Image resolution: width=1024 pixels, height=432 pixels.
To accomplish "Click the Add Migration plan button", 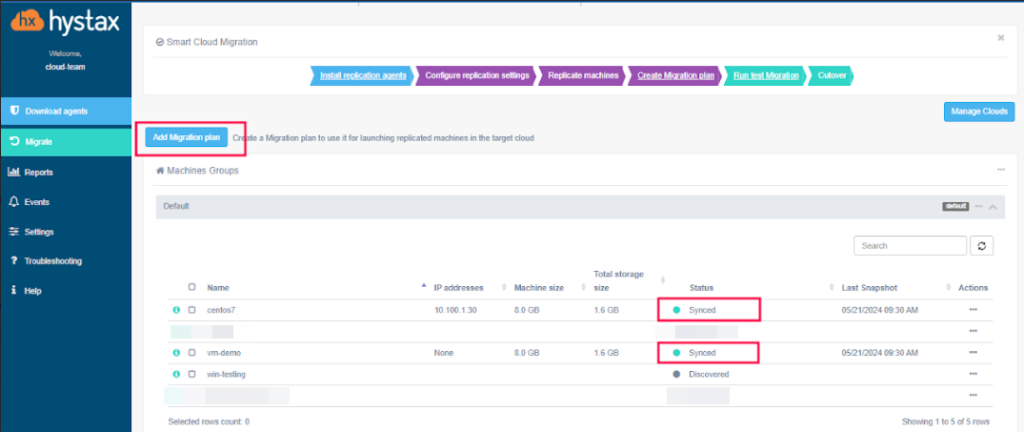I will [183, 137].
